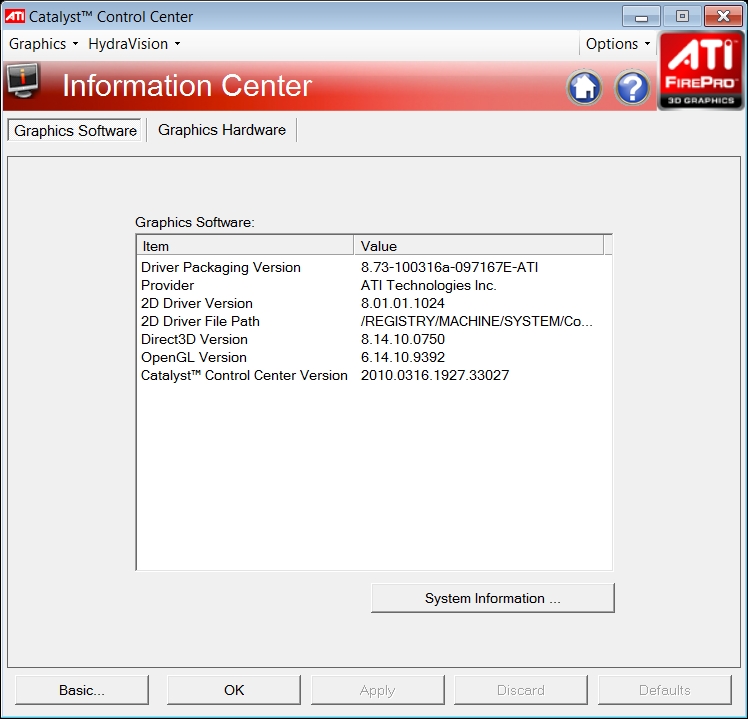Sort by the Value column header
Viewport: 748px width, 719px height.
click(478, 246)
